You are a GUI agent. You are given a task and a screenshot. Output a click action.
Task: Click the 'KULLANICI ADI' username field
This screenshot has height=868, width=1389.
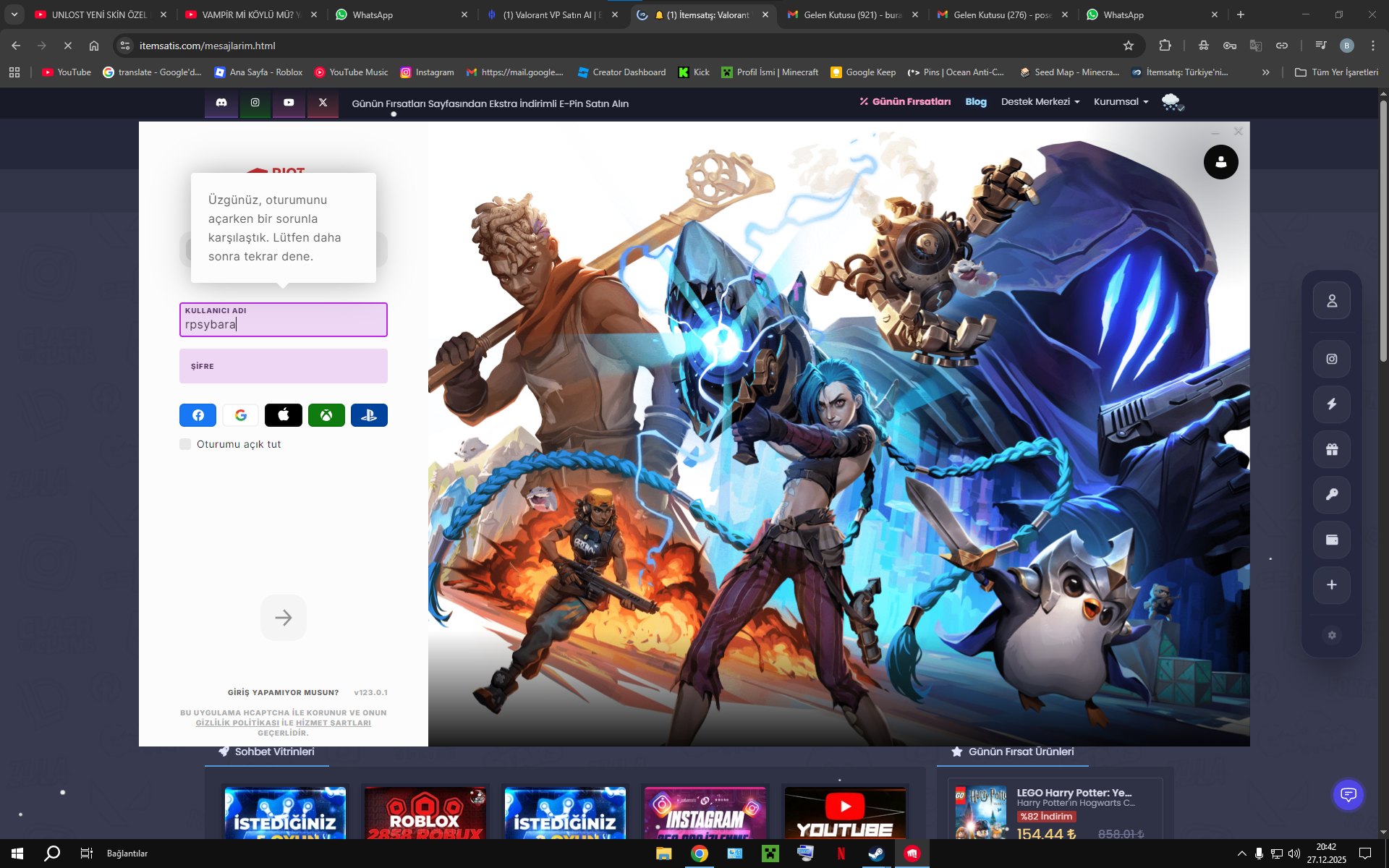tap(284, 320)
